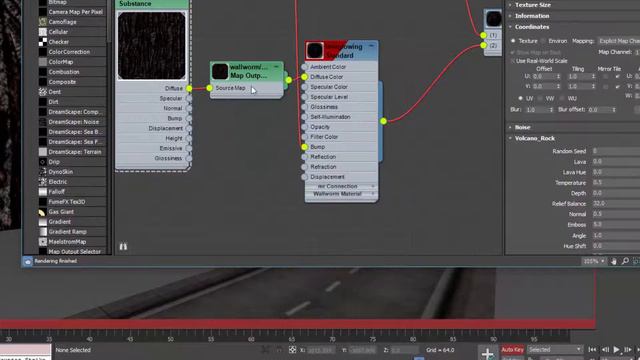Click the Bump input socket on material
The image size is (640, 360).
(304, 147)
